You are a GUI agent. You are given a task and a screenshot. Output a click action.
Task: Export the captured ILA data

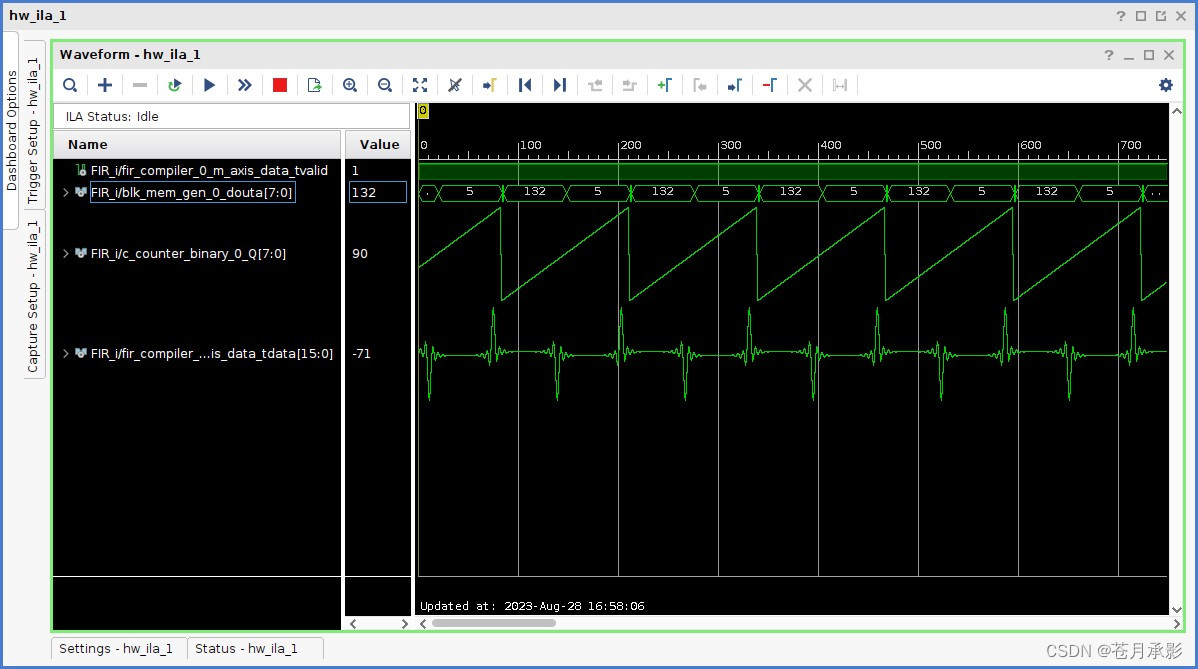314,85
